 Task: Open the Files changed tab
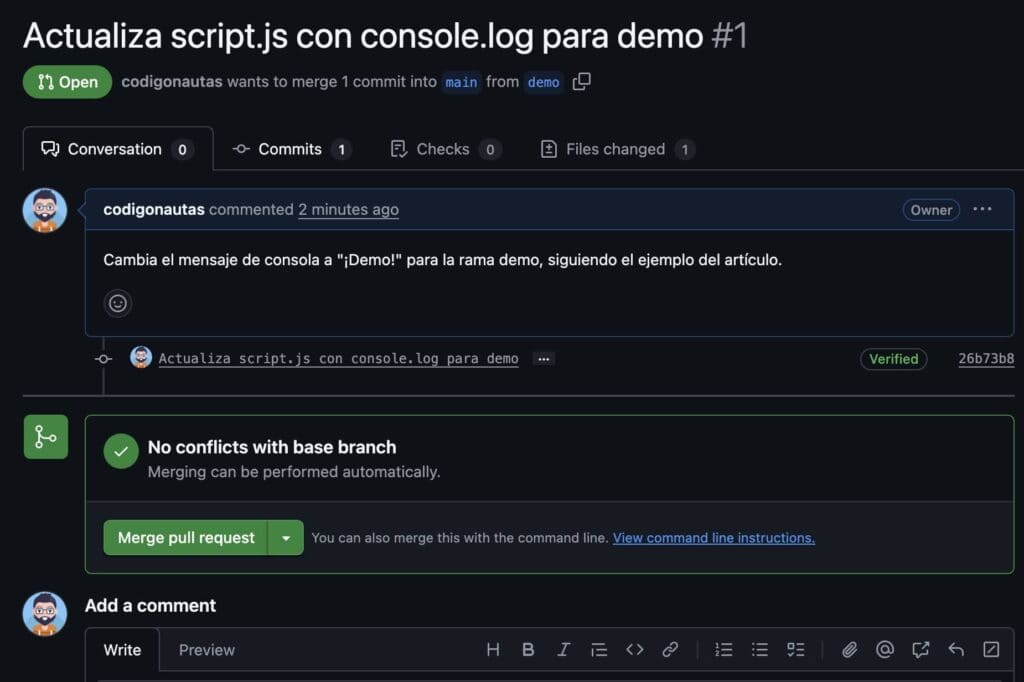click(x=617, y=149)
